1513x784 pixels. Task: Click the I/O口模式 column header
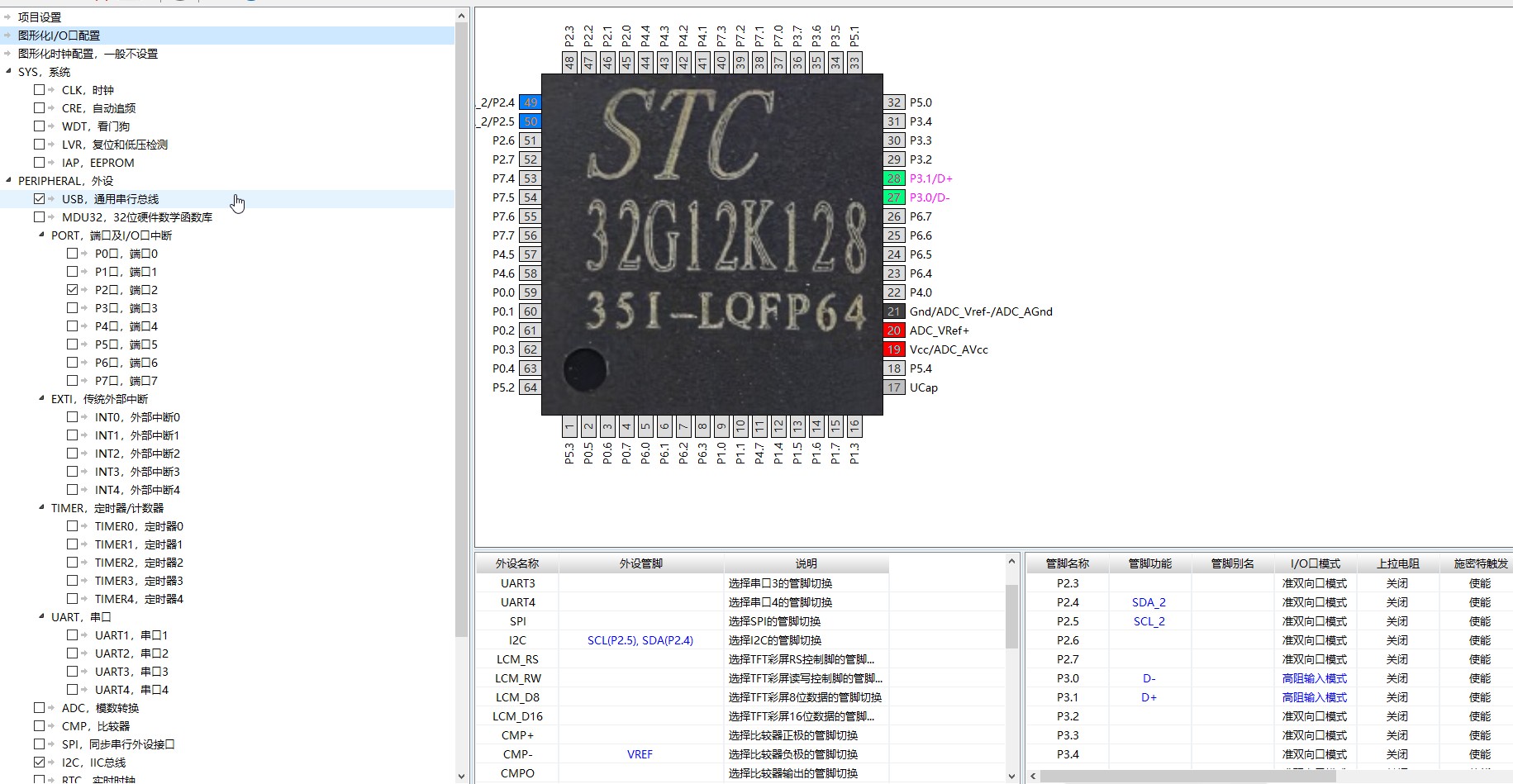[x=1315, y=563]
